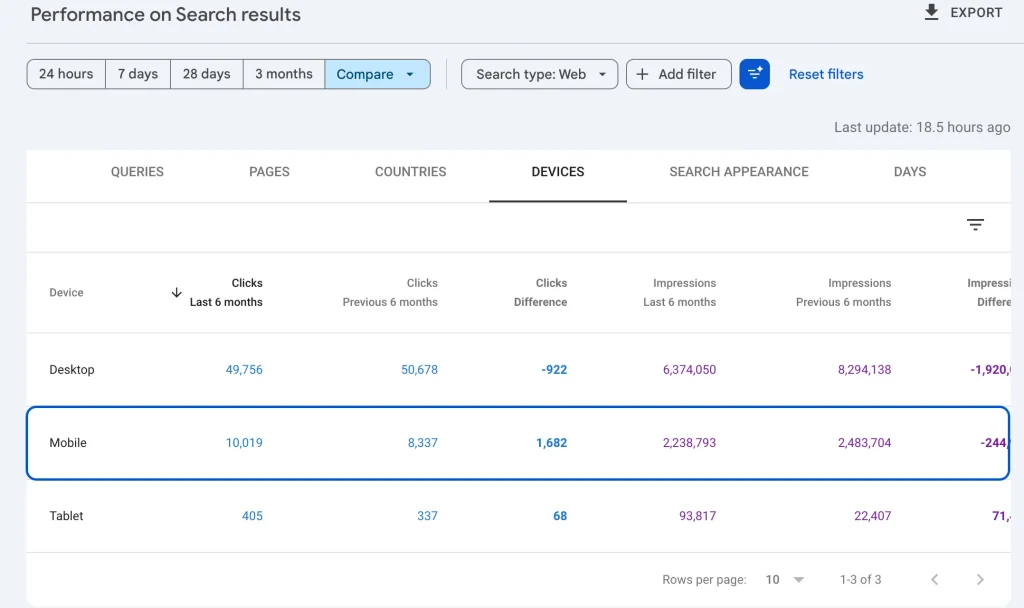
Task: Select the 24 hours date range
Action: click(x=66, y=74)
